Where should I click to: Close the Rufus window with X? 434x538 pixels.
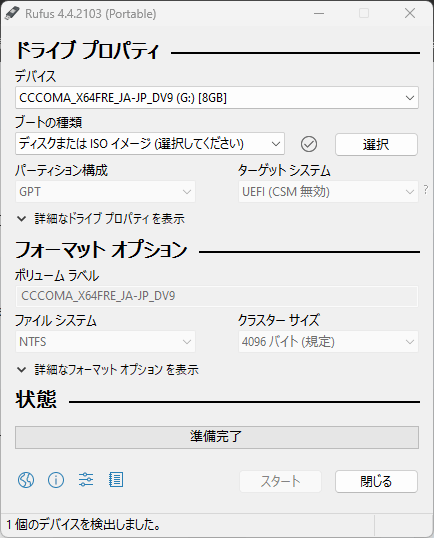410,14
